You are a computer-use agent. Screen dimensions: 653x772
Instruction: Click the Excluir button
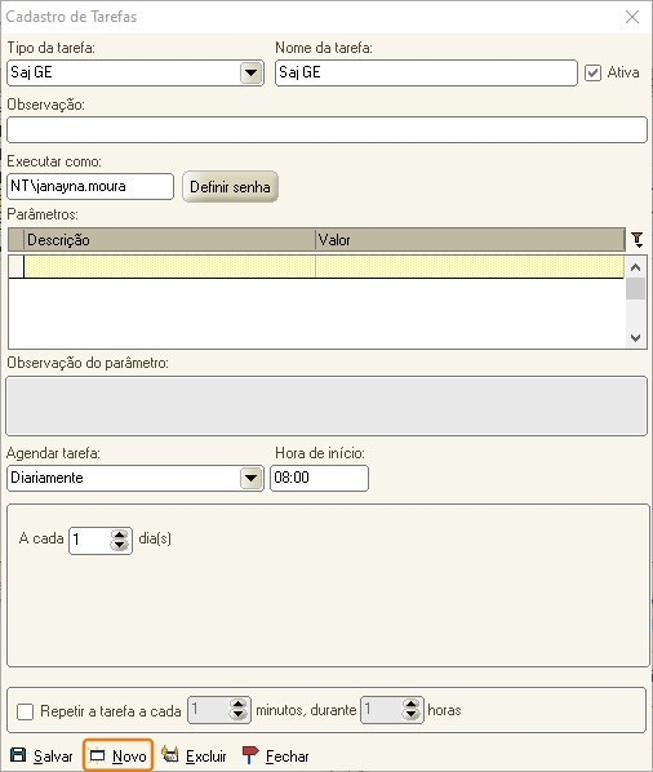(194, 755)
